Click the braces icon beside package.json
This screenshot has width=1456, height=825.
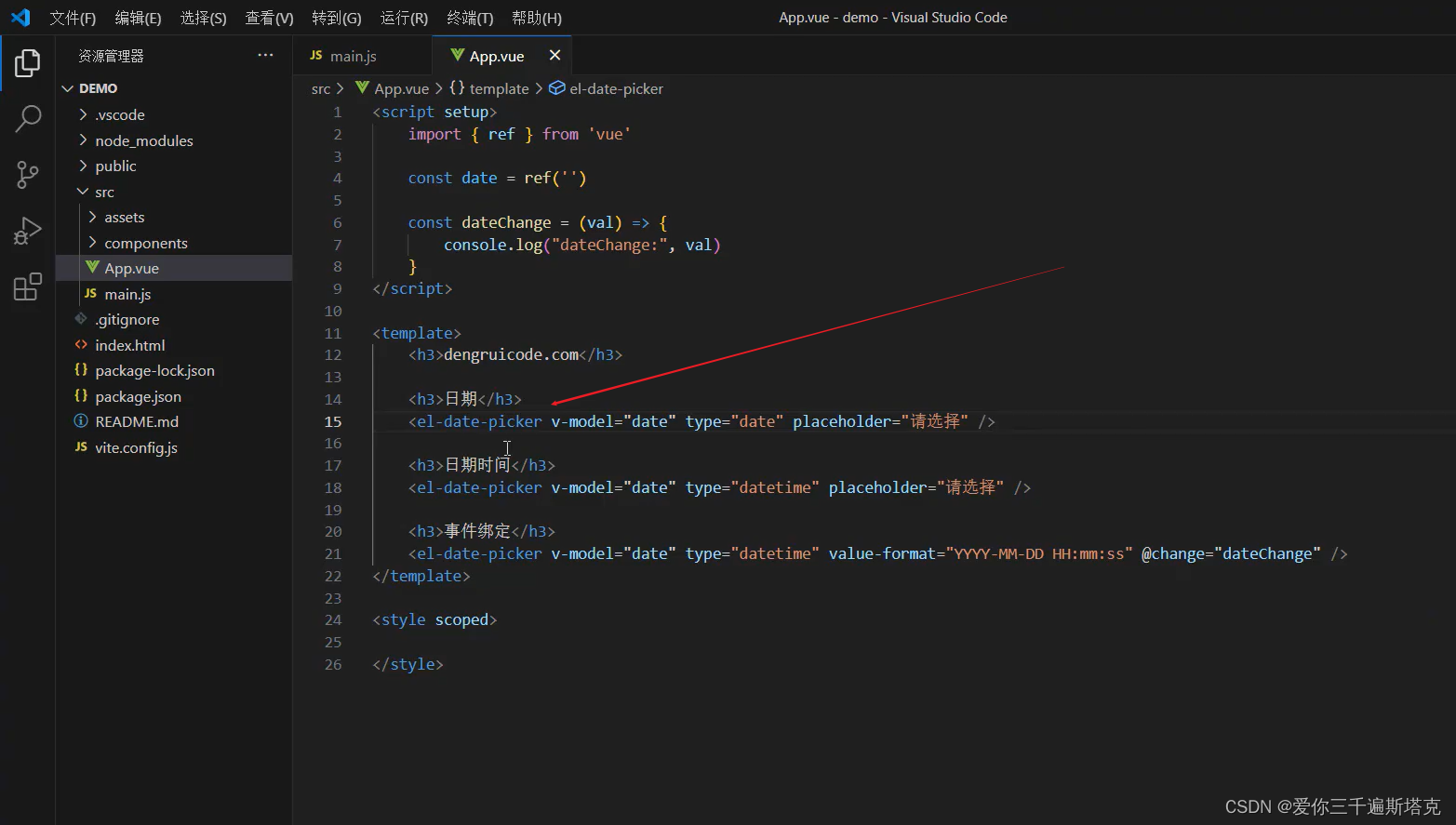click(81, 396)
